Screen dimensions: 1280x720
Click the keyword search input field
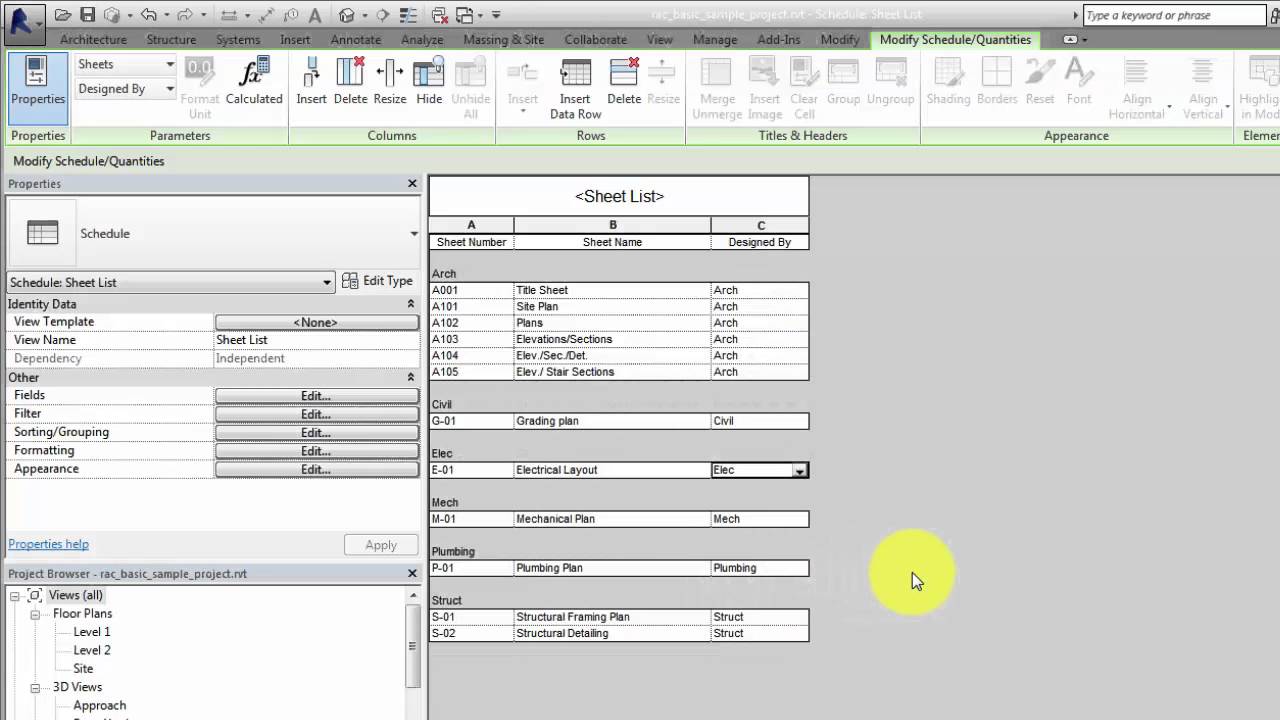point(1174,15)
